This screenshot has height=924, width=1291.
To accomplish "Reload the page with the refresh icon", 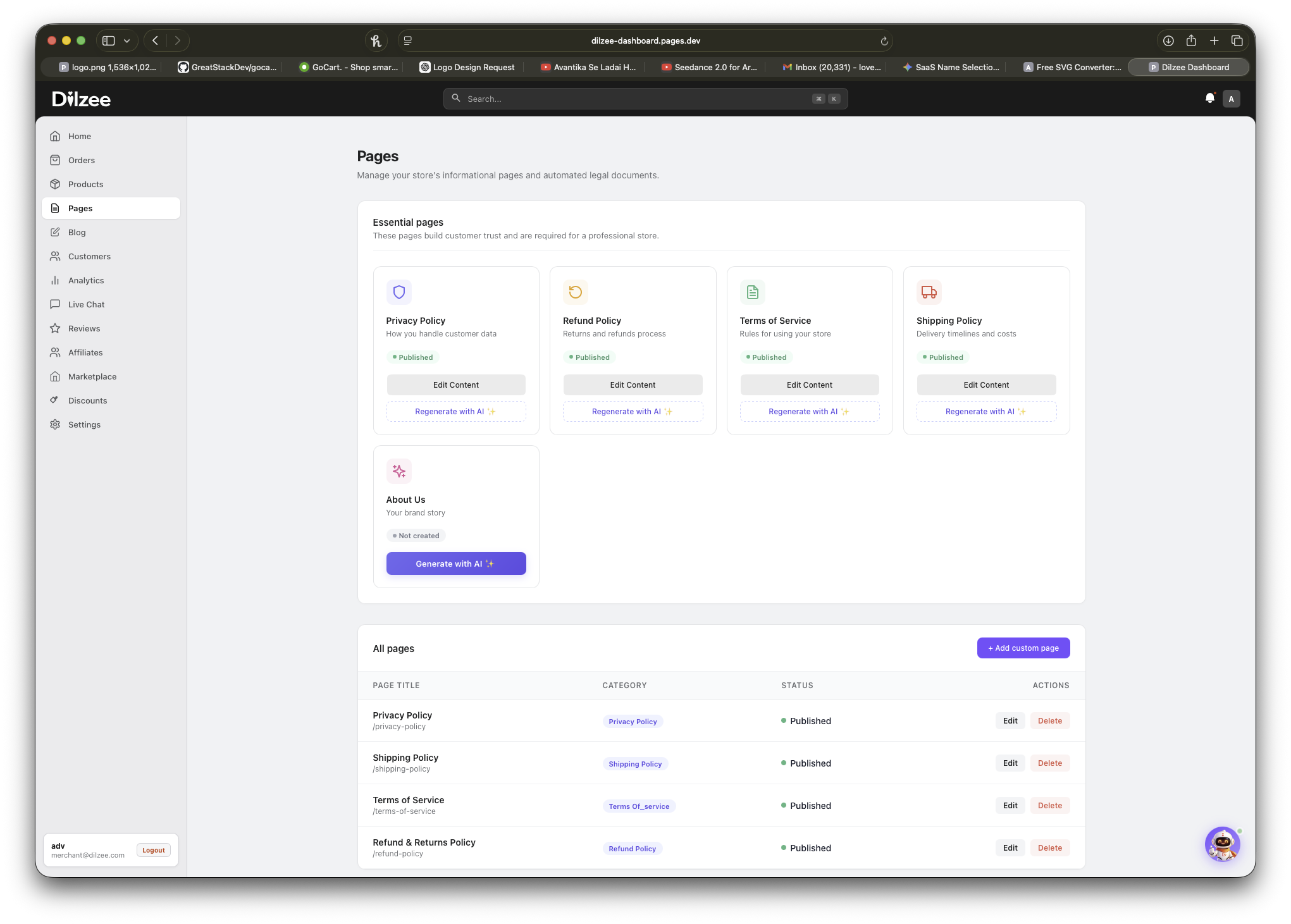I will (884, 41).
